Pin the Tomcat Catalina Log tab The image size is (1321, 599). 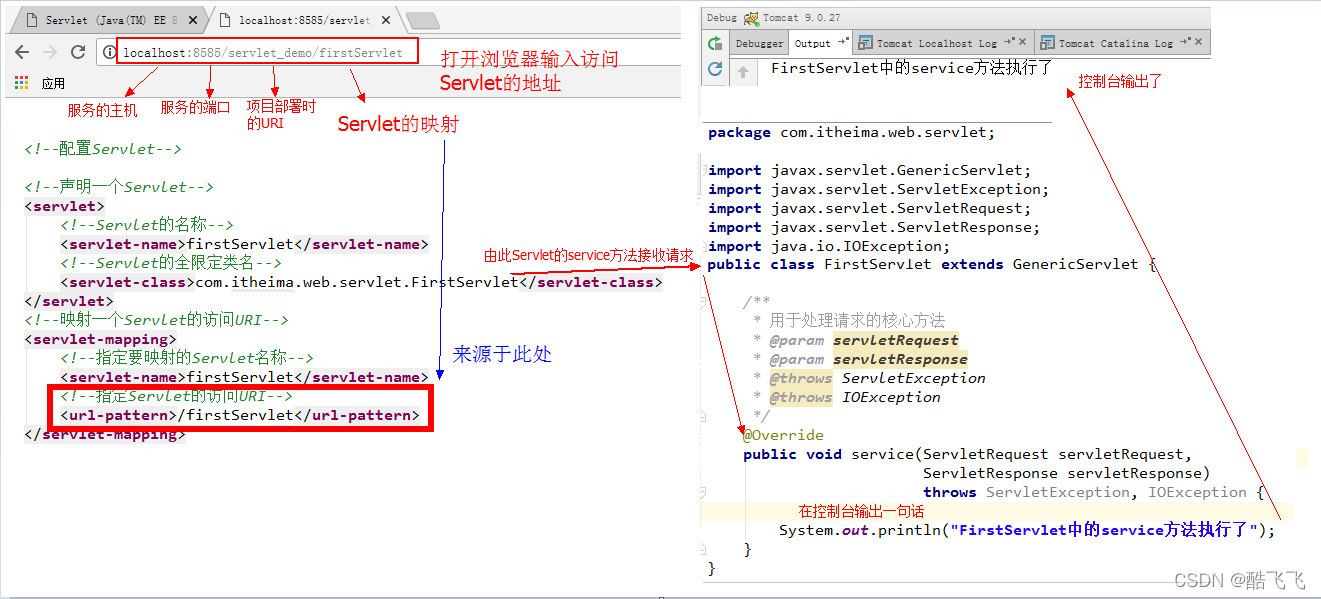1187,42
